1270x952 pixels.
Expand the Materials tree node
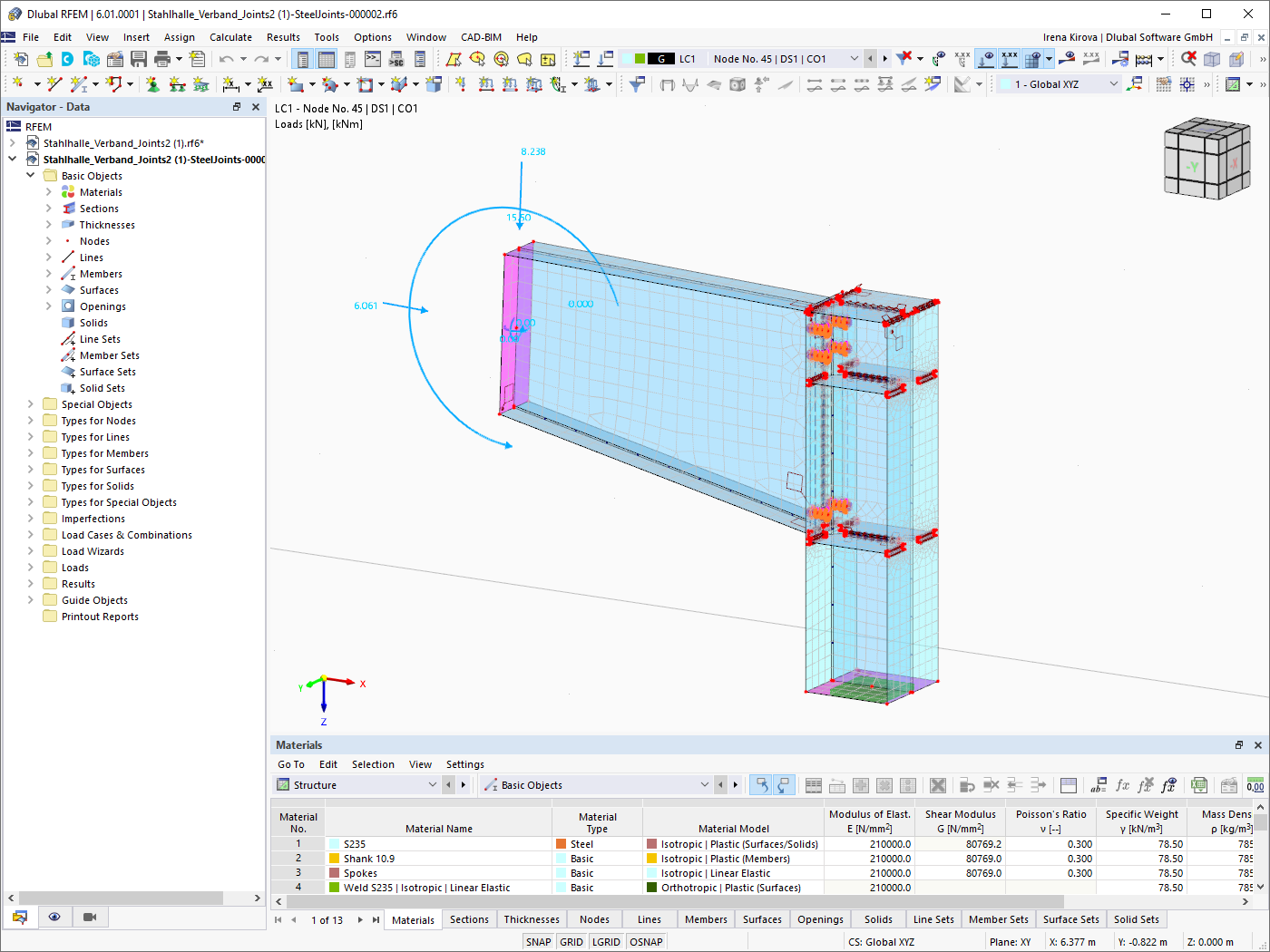pyautogui.click(x=49, y=192)
